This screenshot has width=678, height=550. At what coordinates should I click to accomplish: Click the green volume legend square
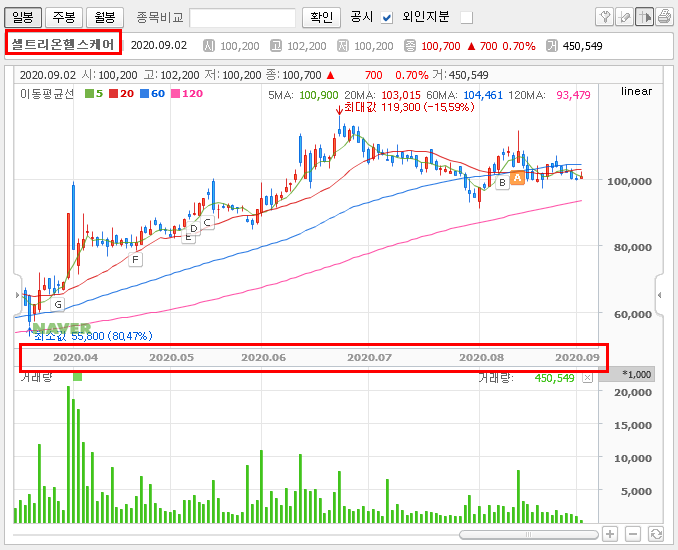point(77,377)
